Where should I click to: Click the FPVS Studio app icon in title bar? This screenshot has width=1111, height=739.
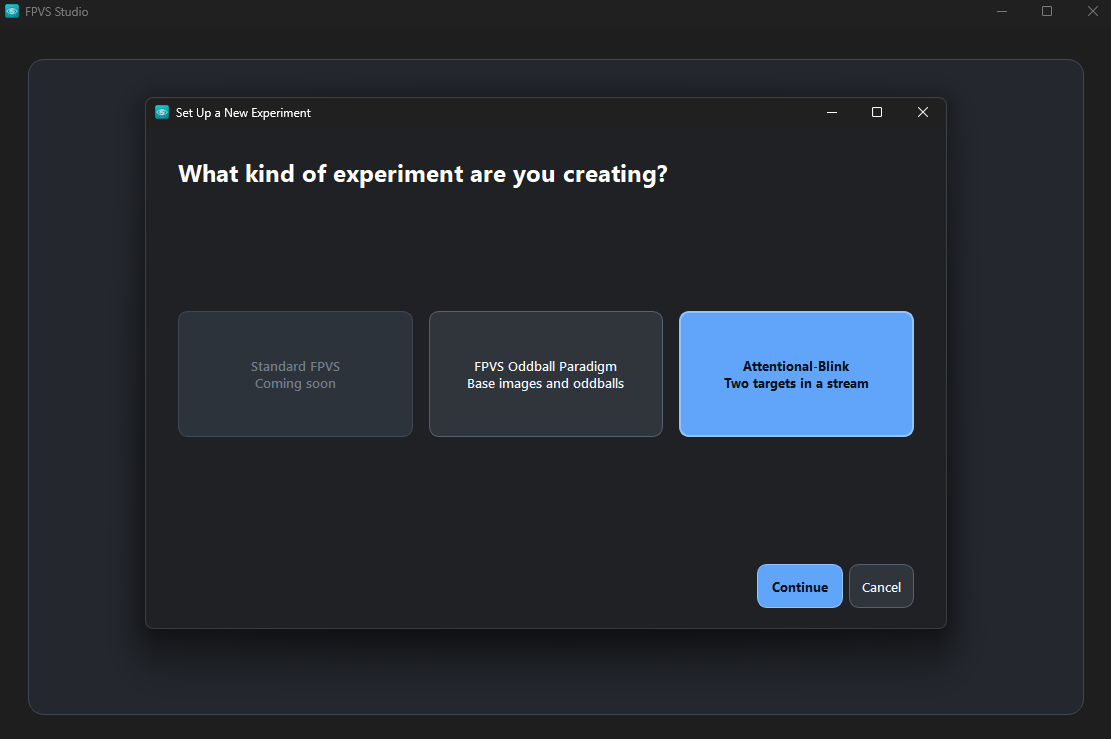pyautogui.click(x=12, y=11)
